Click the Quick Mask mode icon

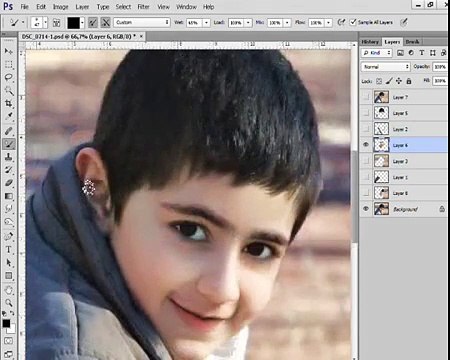pos(9,341)
